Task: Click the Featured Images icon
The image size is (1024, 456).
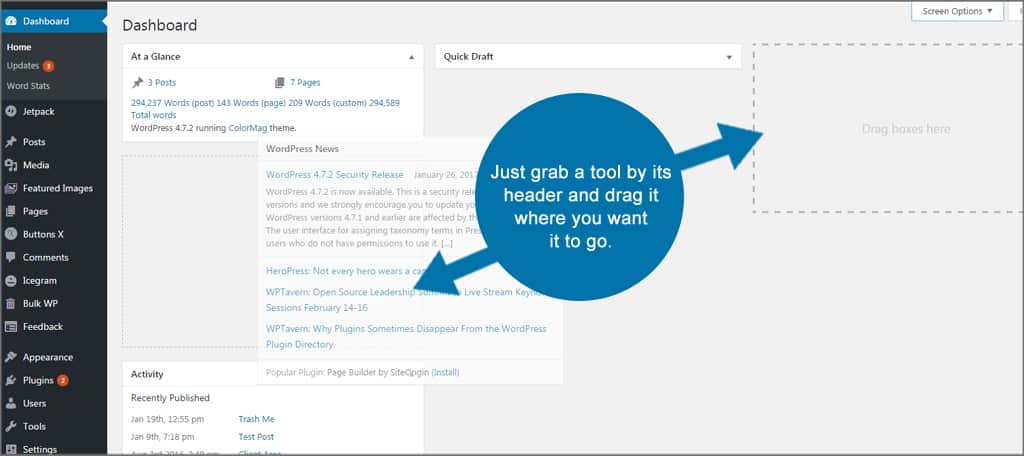Action: [10, 188]
